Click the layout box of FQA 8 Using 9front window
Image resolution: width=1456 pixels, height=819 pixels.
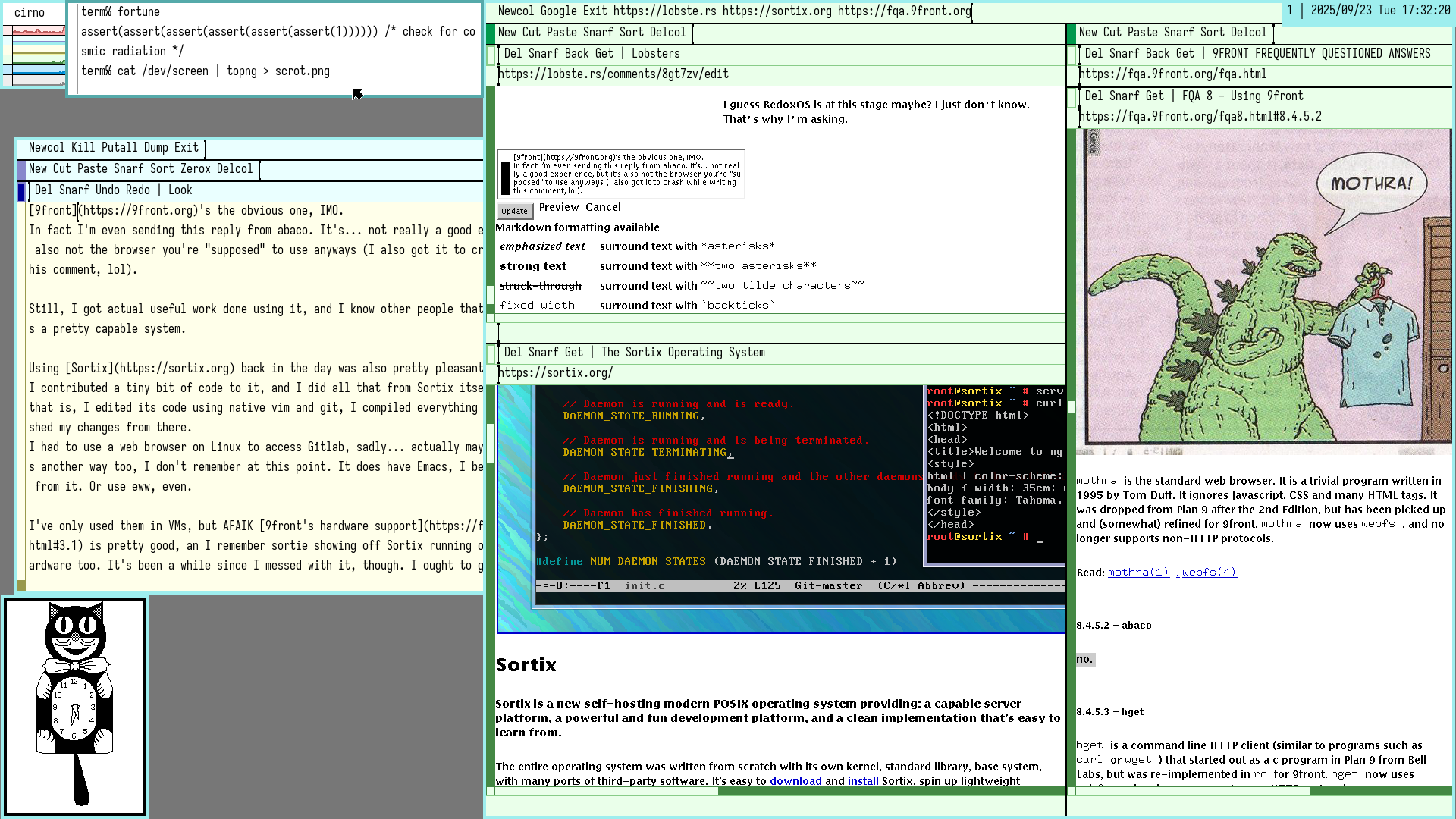tap(1072, 97)
